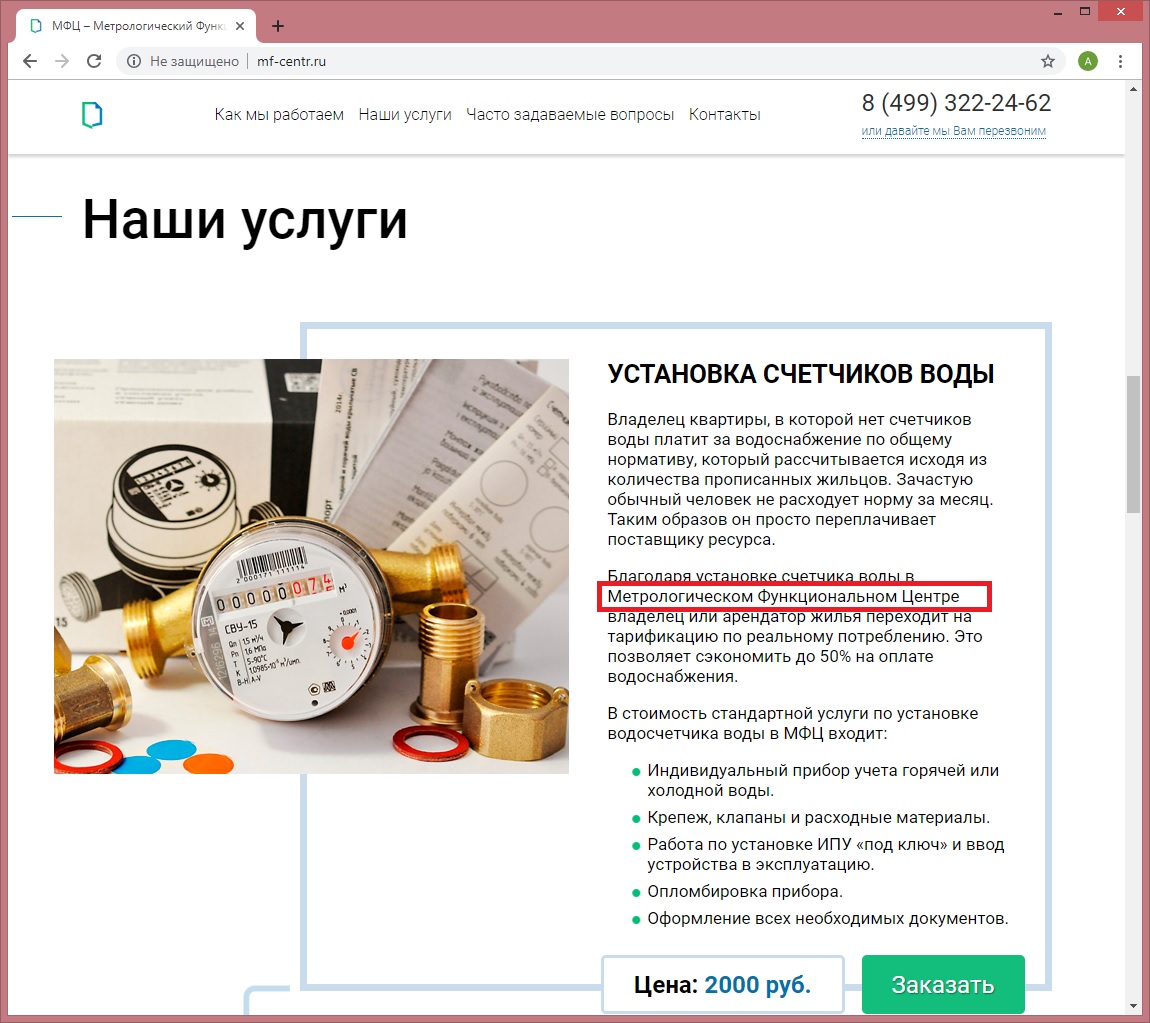The width and height of the screenshot is (1150, 1023).
Task: Go to 'Наши услуги' in navigation
Action: 405,114
